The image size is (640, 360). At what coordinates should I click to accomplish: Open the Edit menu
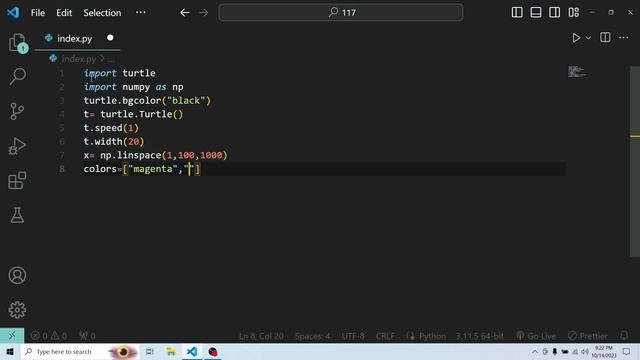click(64, 13)
